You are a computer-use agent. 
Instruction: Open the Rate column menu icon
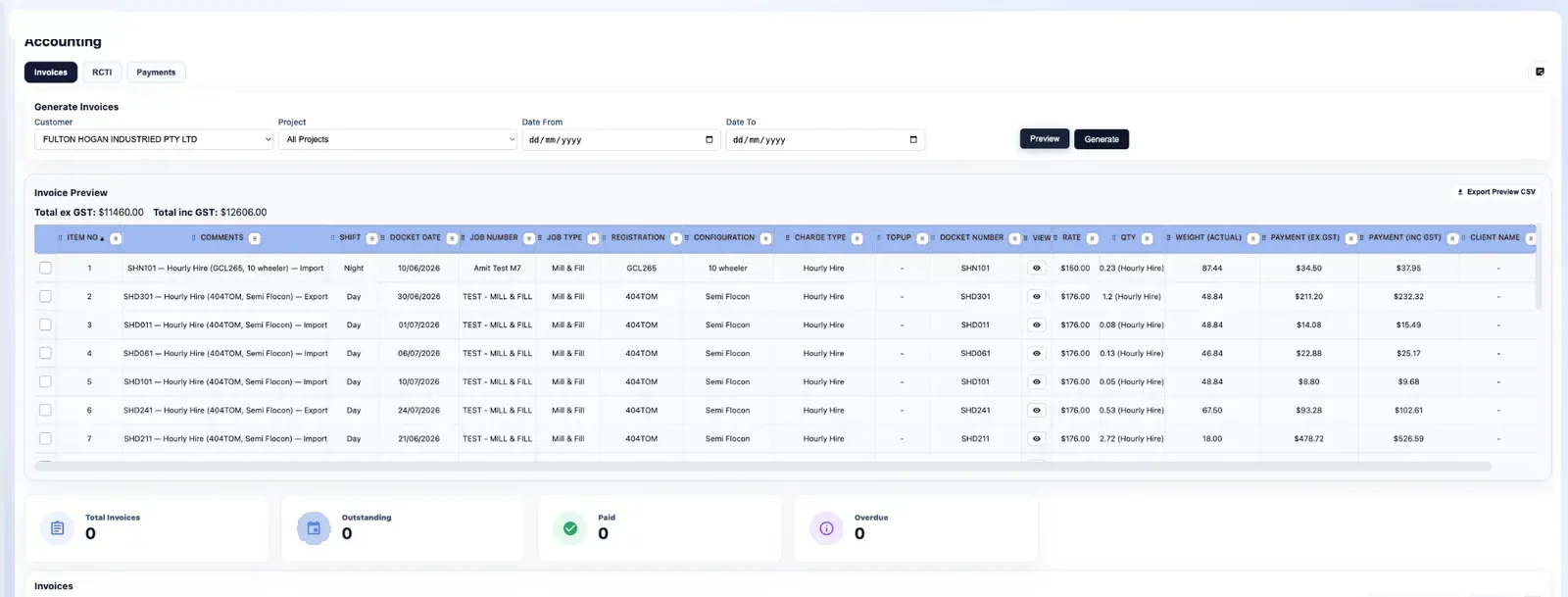[1092, 238]
